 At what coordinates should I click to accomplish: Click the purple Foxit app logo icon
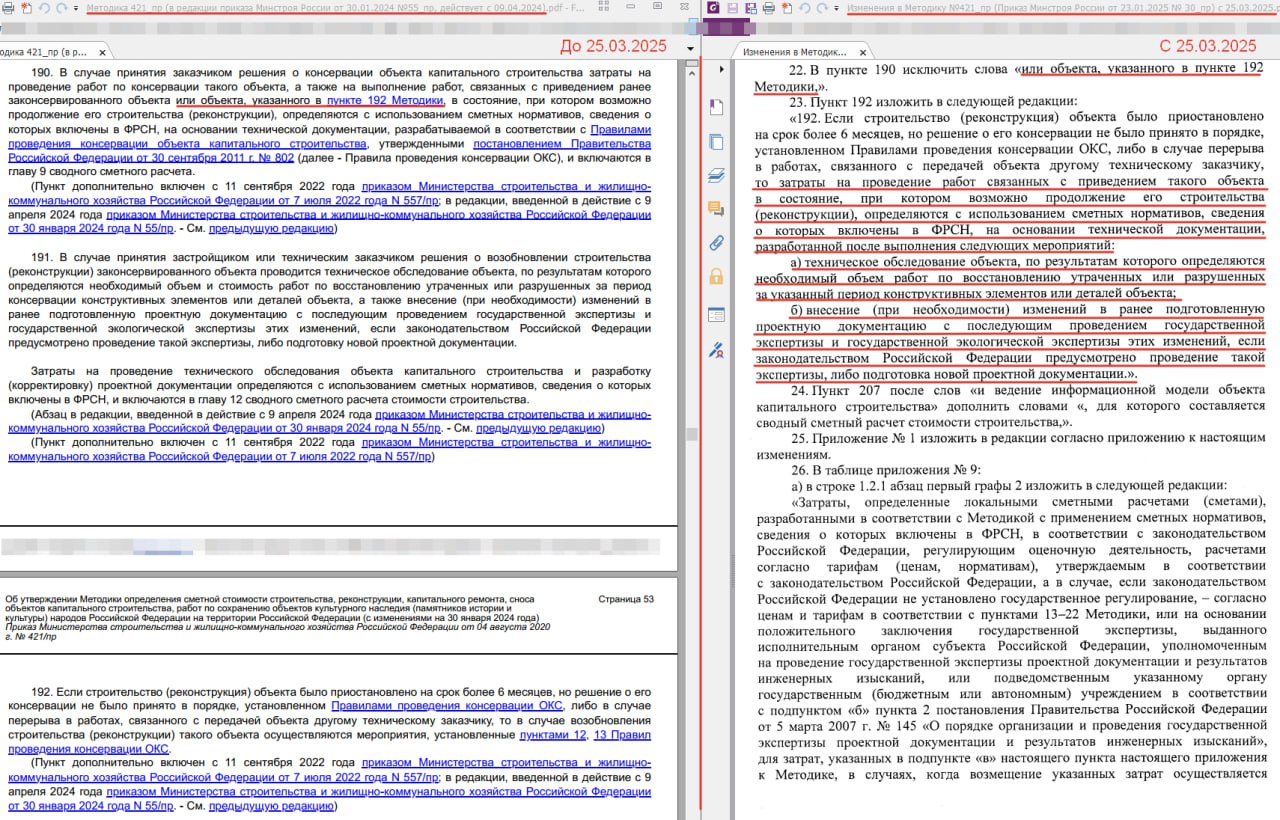click(713, 8)
